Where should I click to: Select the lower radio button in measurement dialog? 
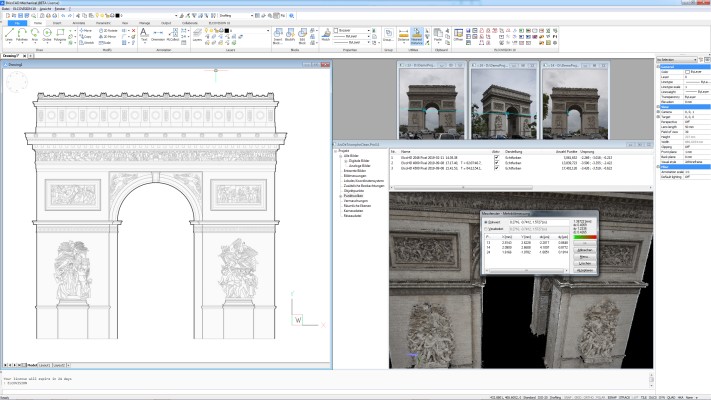(x=486, y=229)
